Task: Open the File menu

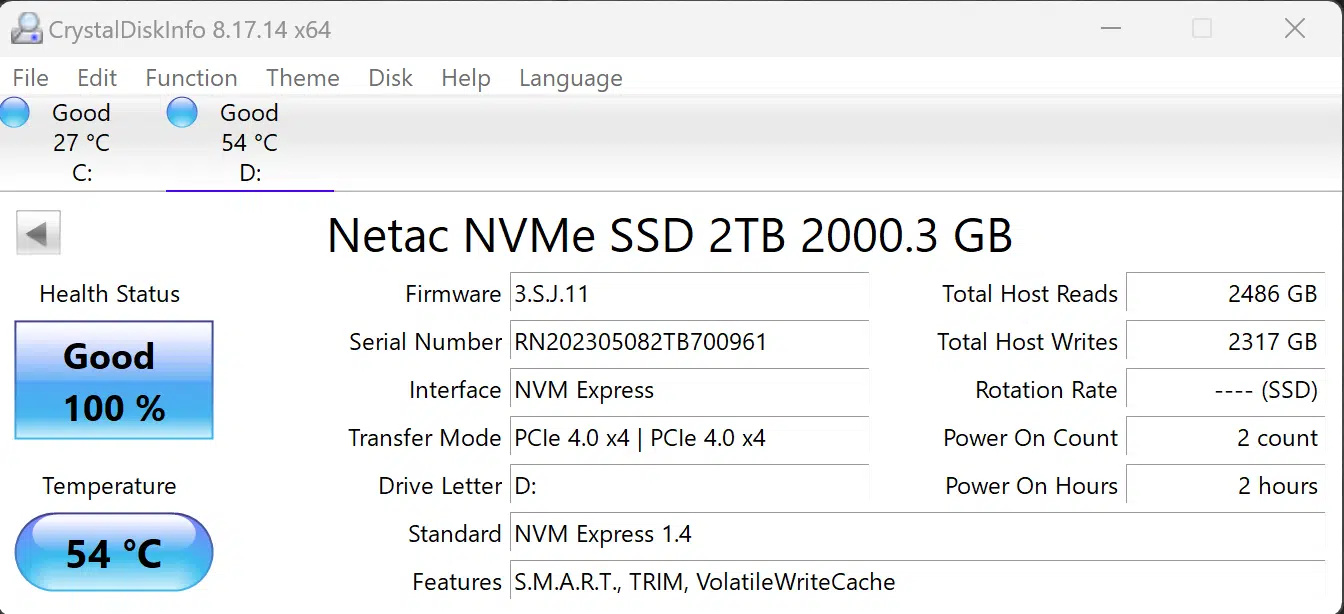Action: coord(31,78)
